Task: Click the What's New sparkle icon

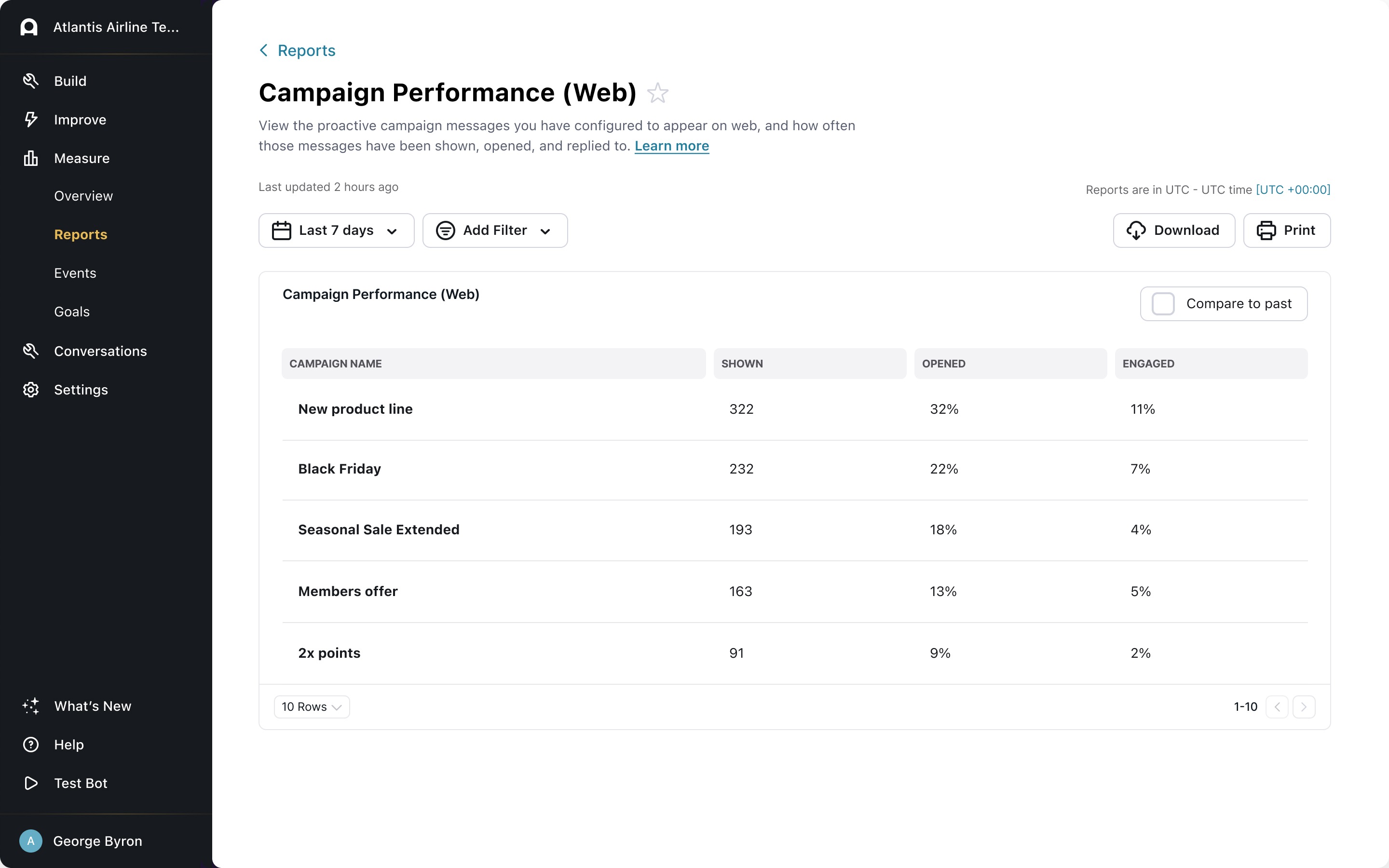Action: (31, 706)
